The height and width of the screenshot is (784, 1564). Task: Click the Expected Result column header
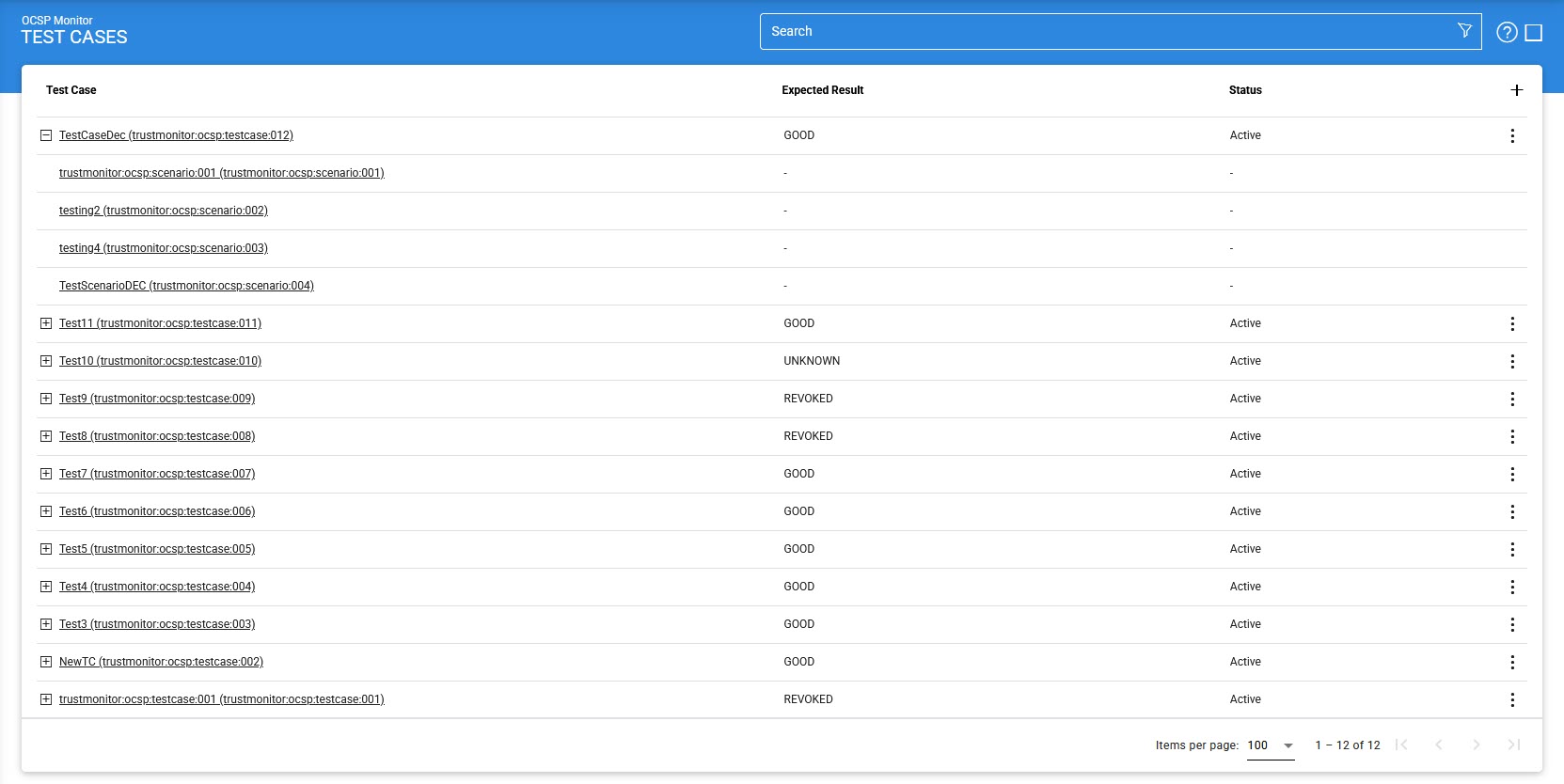pos(822,90)
